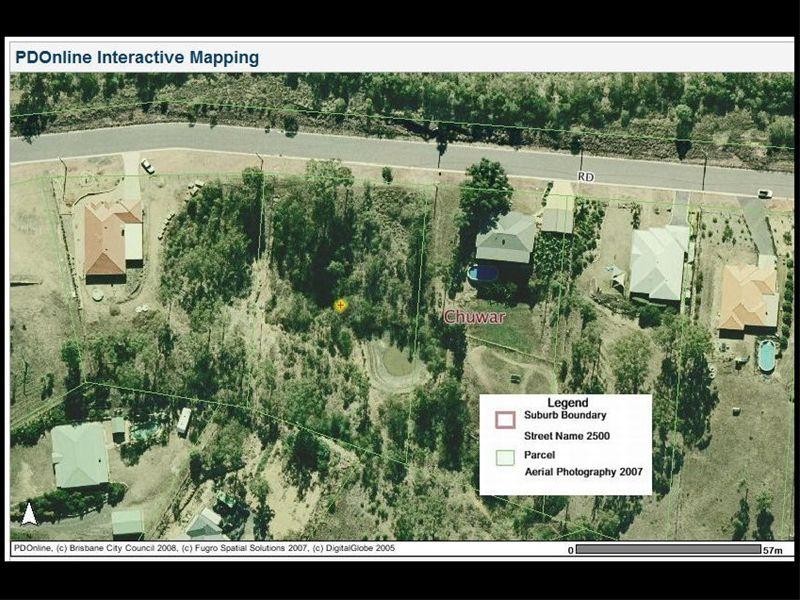
Task: Click 'Aerial Photography 2007' legend entry
Action: 584,472
